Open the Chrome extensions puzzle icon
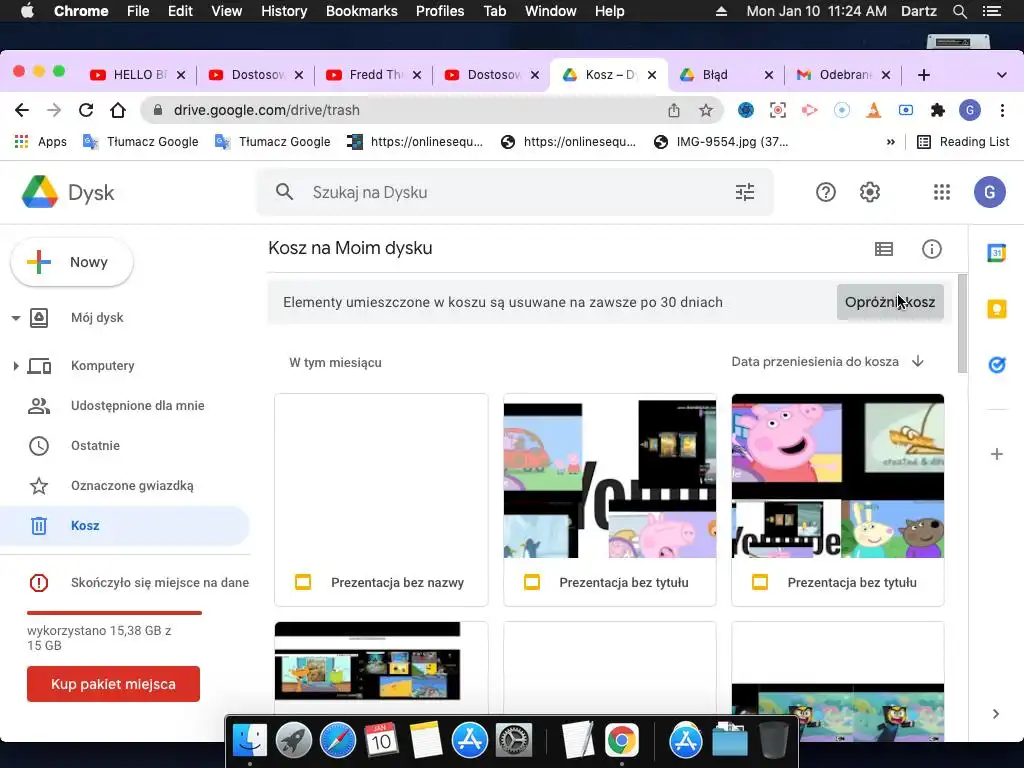 pos(938,110)
